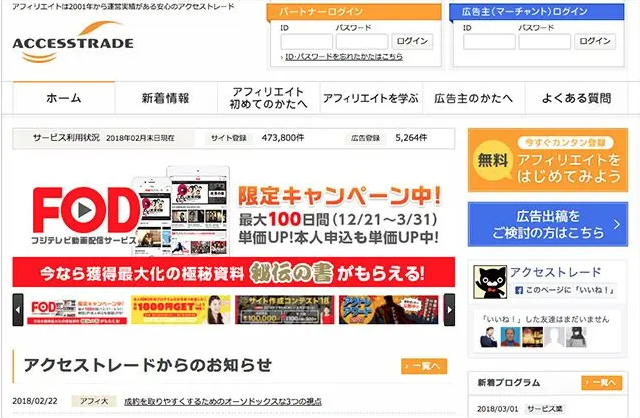Click the サービス業 tag in 新着プログラム
The width and height of the screenshot is (640, 418).
point(544,409)
